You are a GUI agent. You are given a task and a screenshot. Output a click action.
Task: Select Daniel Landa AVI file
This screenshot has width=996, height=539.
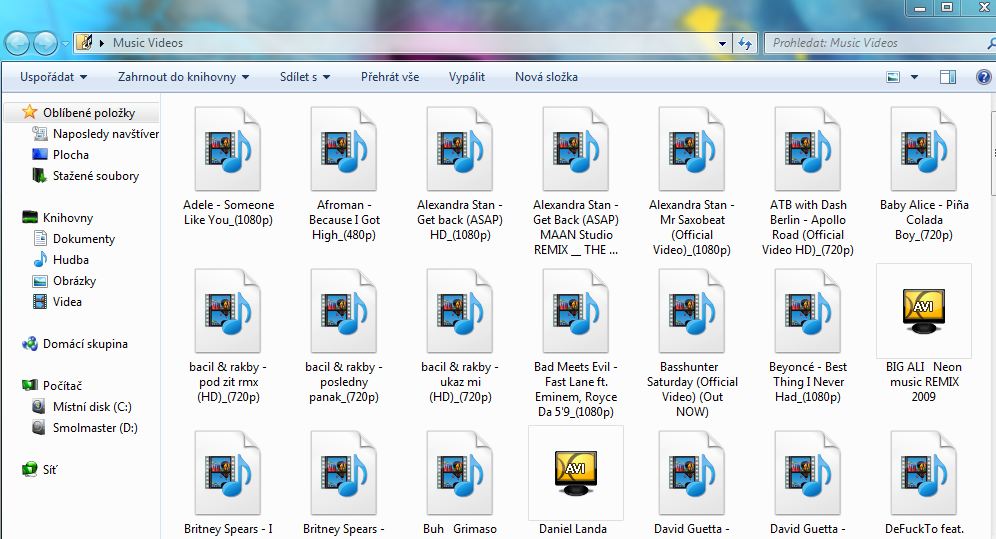[x=575, y=482]
